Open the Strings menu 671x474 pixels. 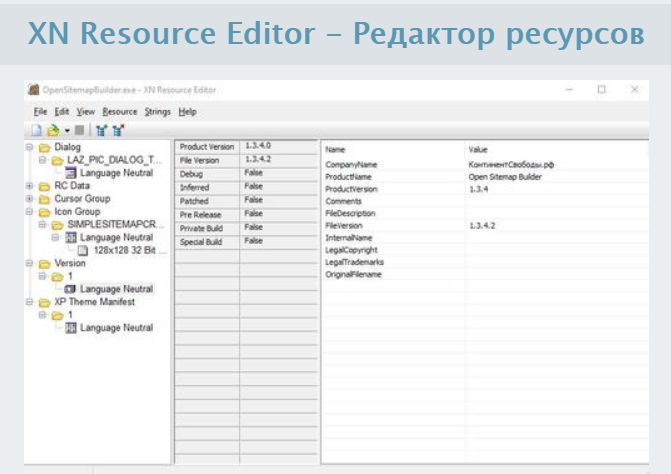157,112
